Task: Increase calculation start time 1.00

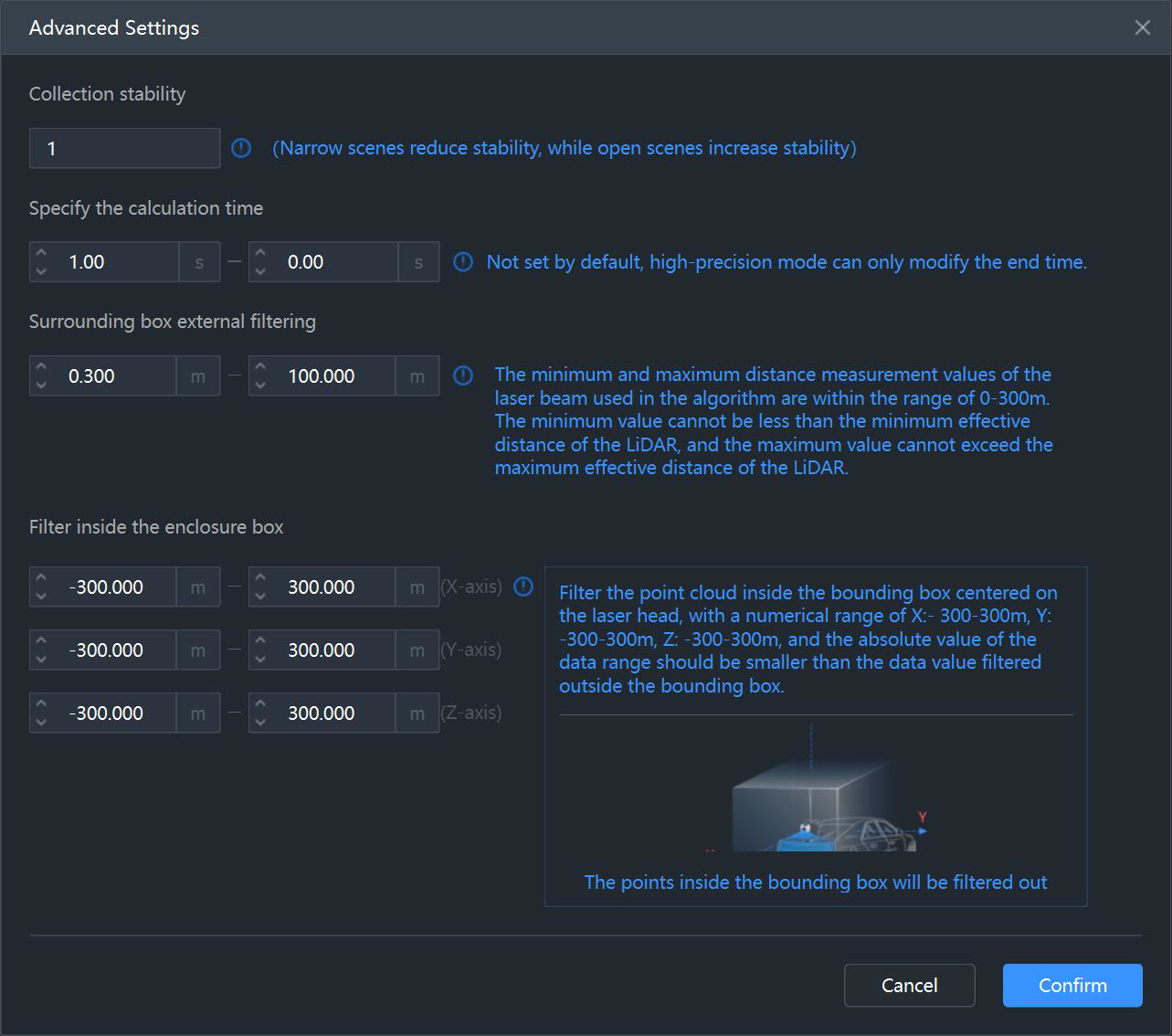Action: pyautogui.click(x=41, y=253)
